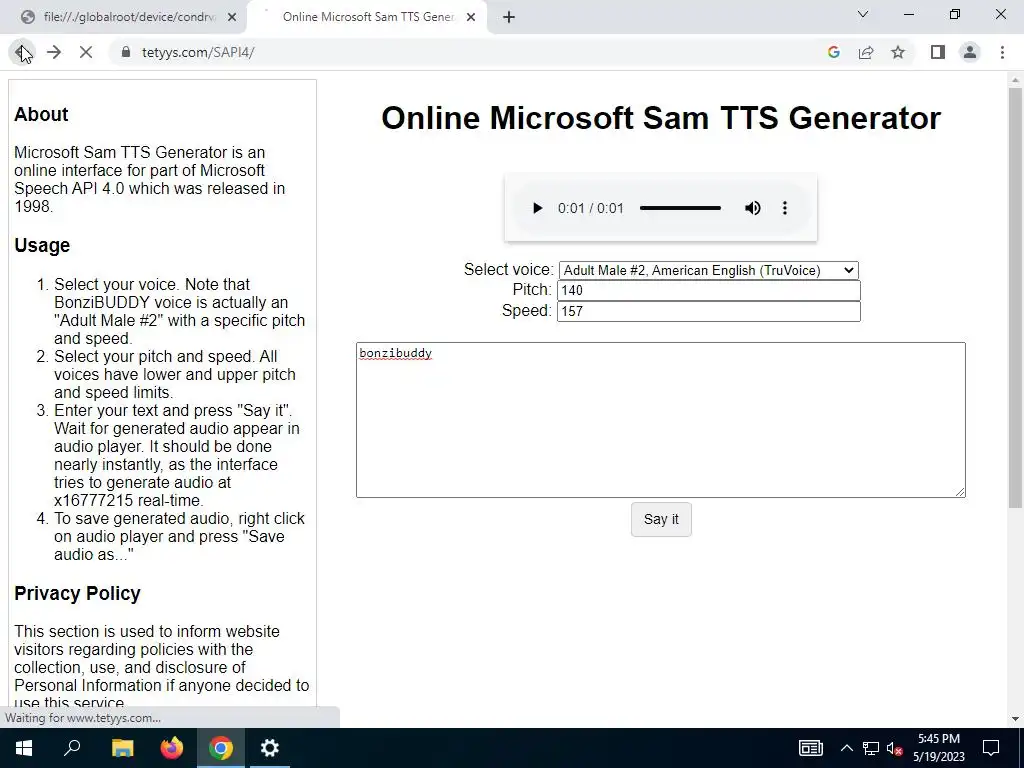Go forward in browser history
Image resolution: width=1024 pixels, height=768 pixels.
pyautogui.click(x=54, y=52)
